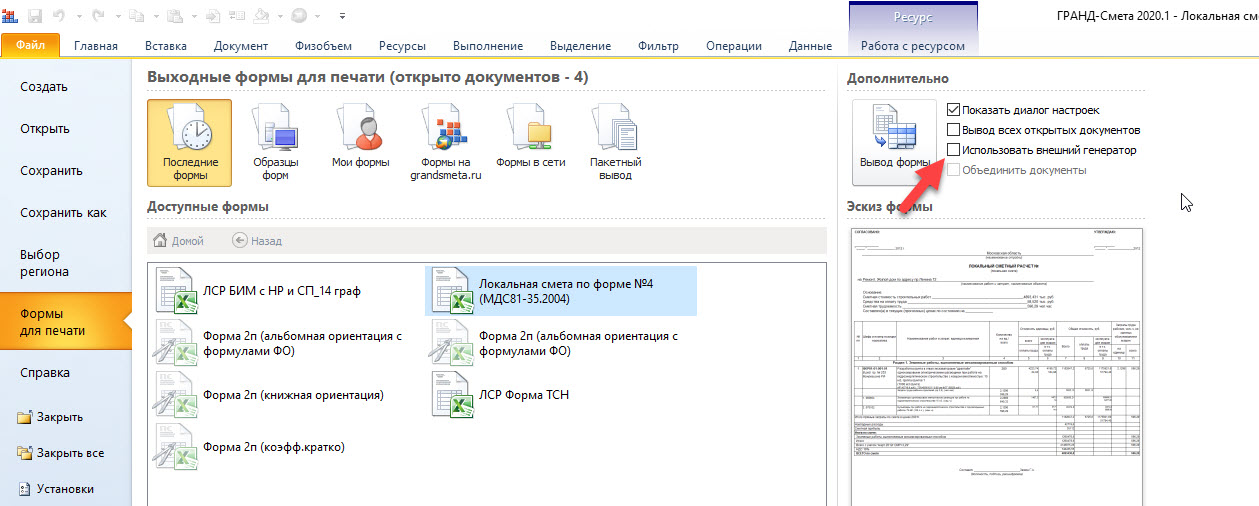Click the Объединить документы checkbox
The width and height of the screenshot is (1259, 506).
coord(953,170)
